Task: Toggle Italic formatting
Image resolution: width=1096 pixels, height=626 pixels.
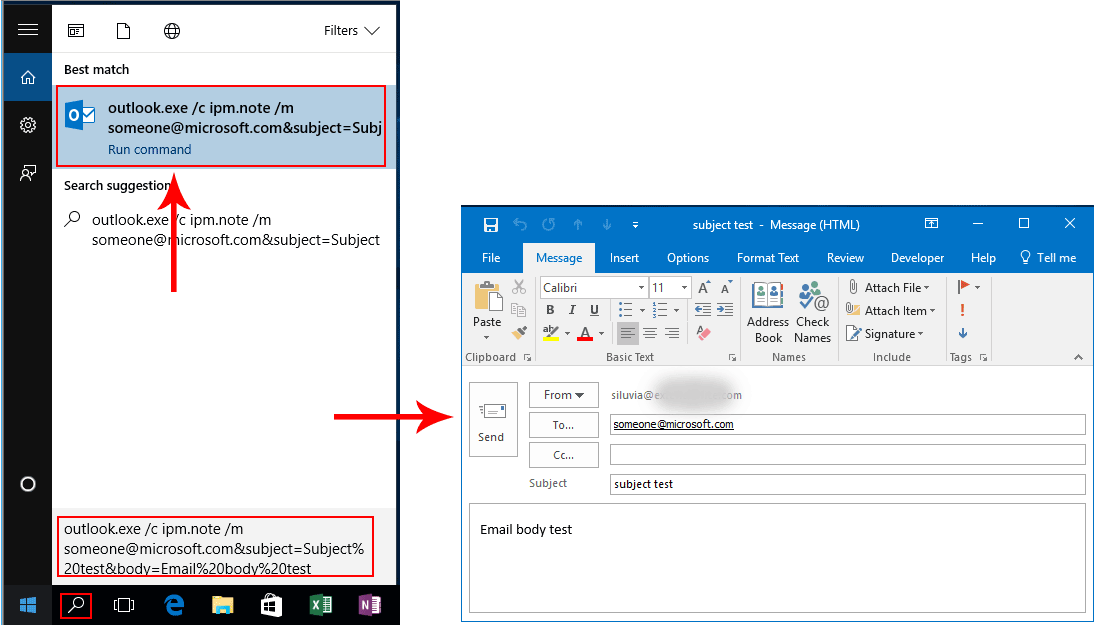Action: click(572, 310)
